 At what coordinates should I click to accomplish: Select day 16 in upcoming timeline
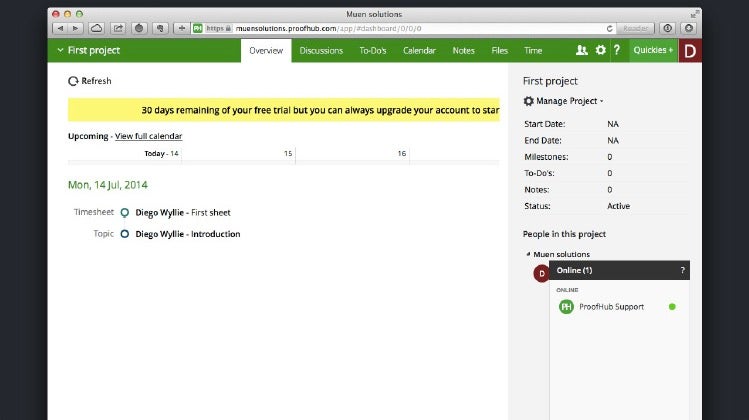402,153
